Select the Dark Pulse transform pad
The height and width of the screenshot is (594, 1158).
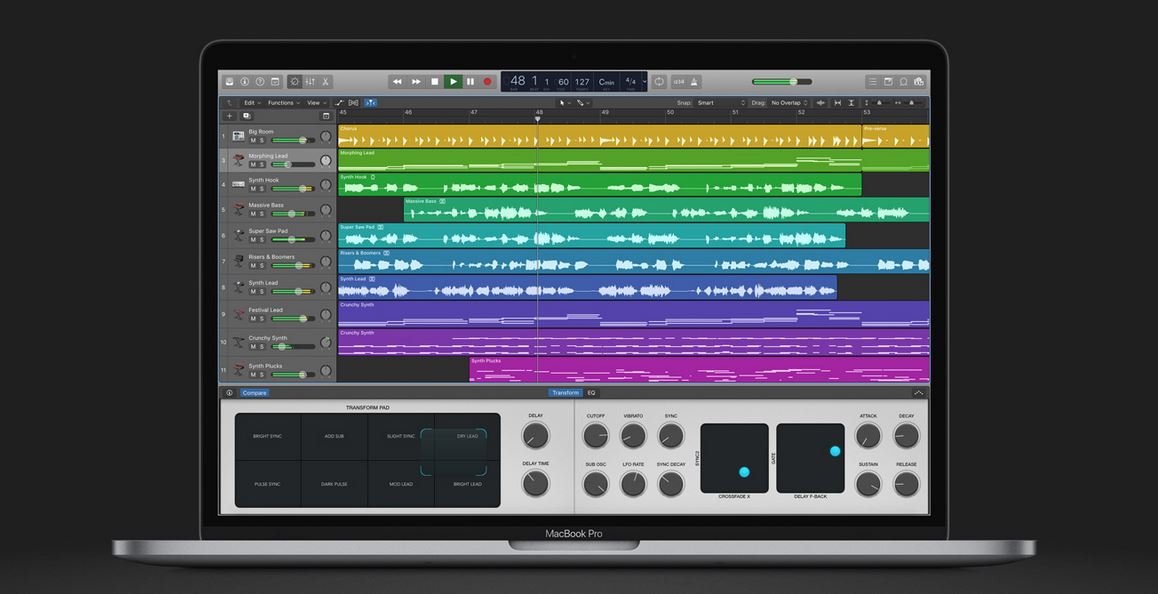(334, 484)
